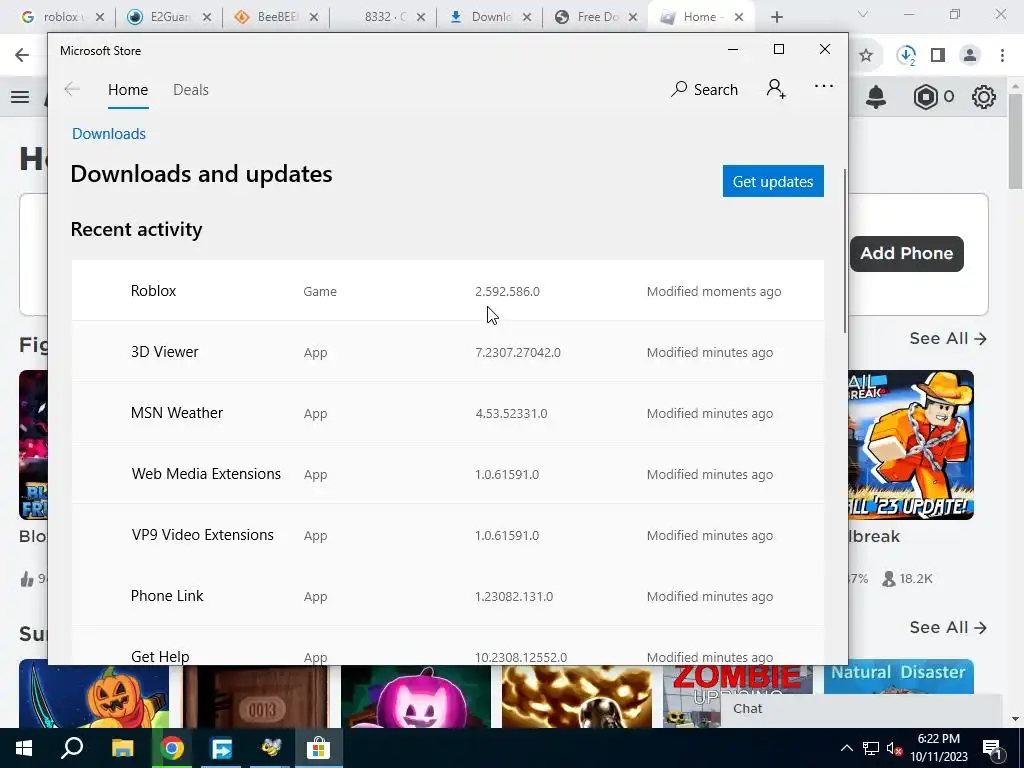Click the Robux balance icon
This screenshot has width=1024, height=768.
tap(925, 97)
